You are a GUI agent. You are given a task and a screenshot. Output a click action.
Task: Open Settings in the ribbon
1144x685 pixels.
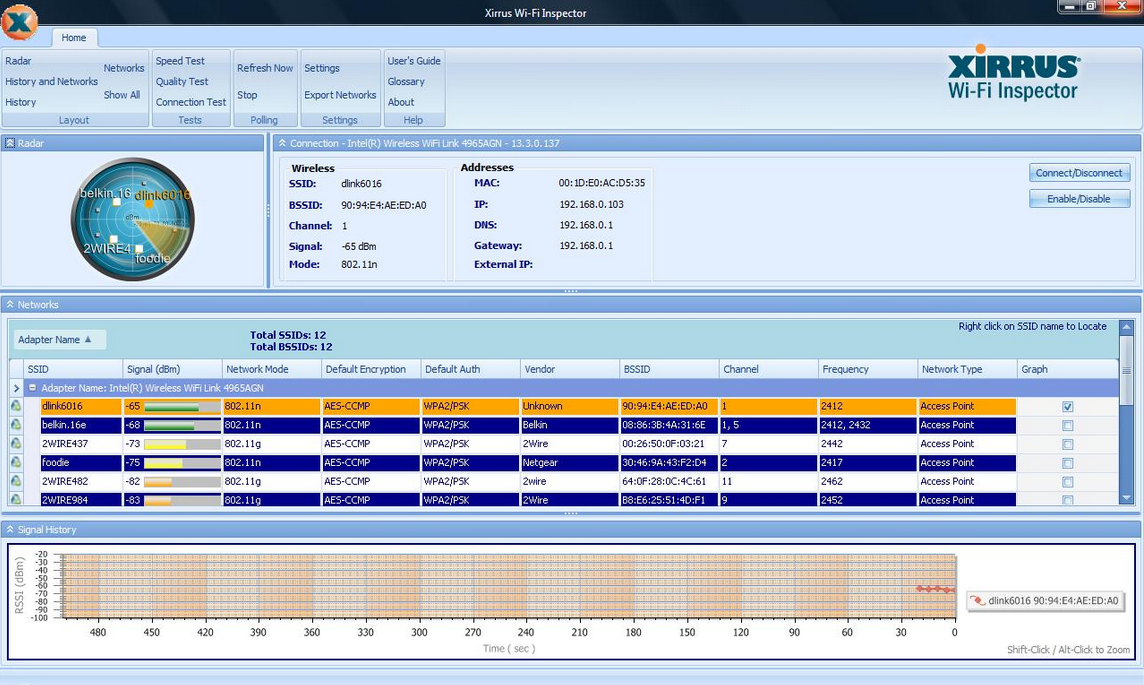click(x=322, y=68)
